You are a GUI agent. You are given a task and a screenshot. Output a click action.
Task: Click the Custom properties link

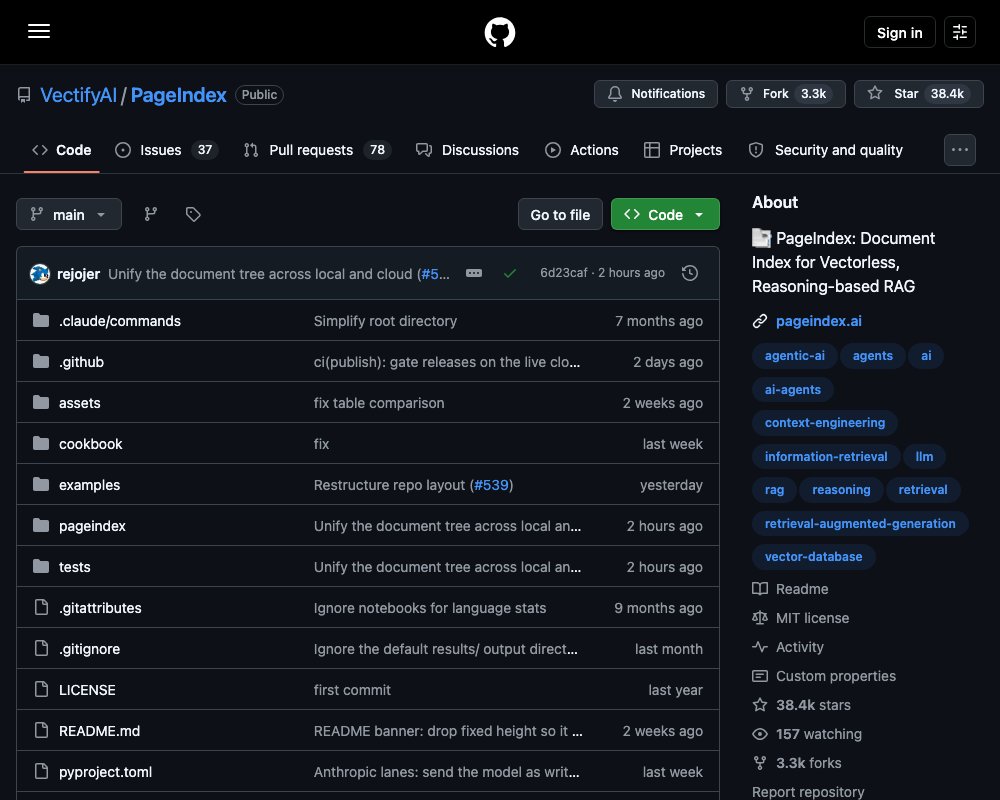tap(835, 676)
